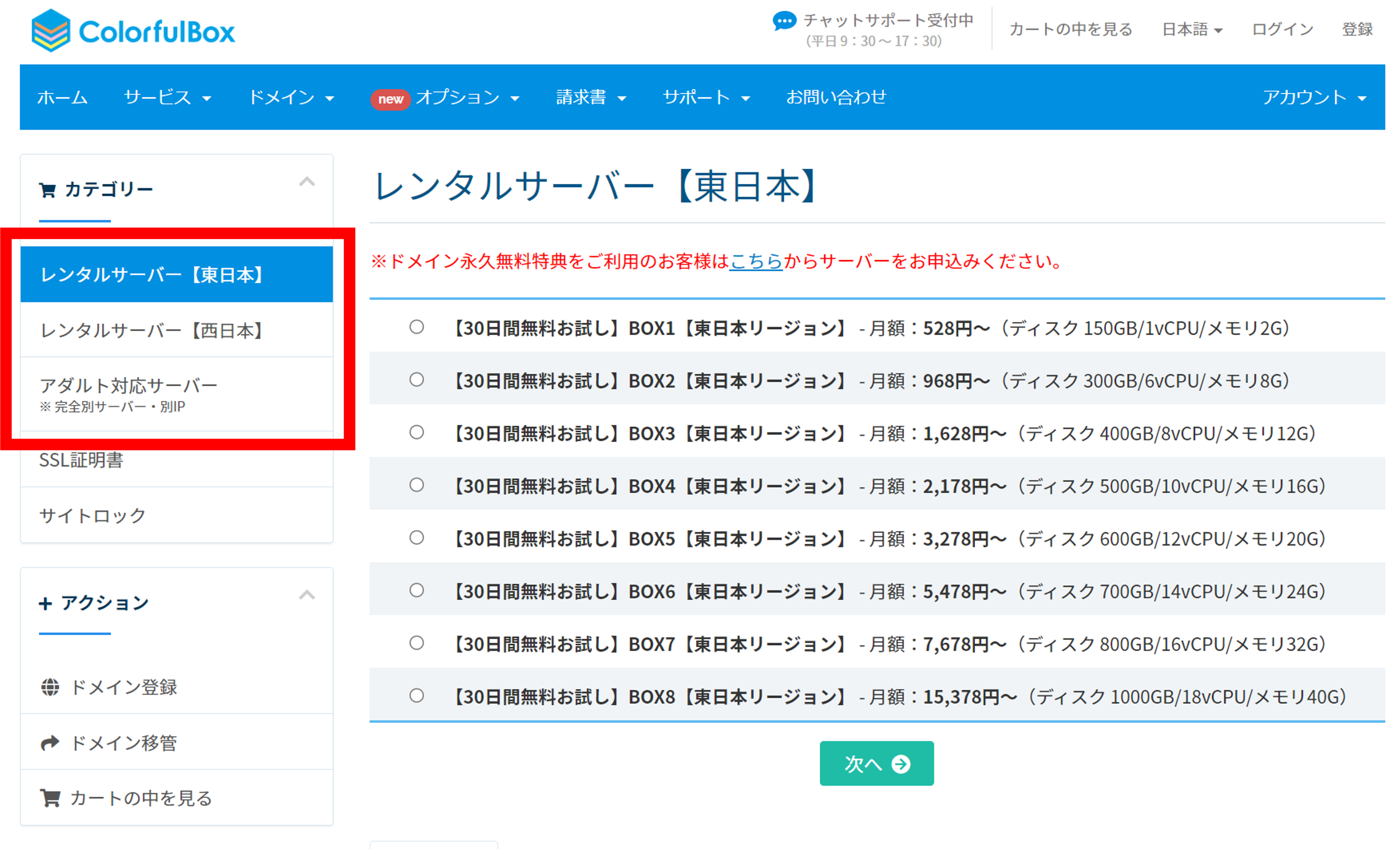Open カートの中を見る in top header

(x=1070, y=29)
